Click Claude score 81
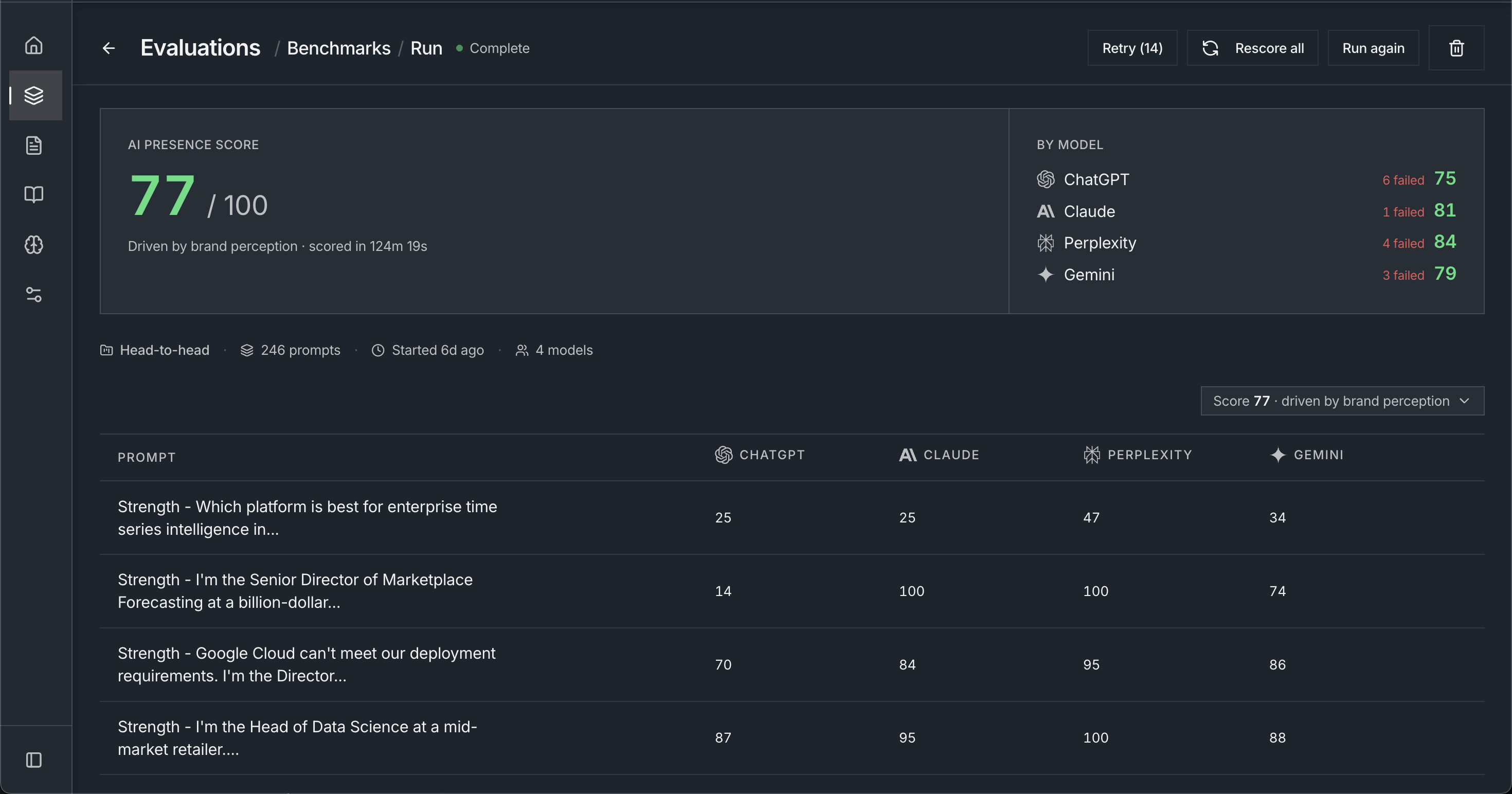The image size is (1512, 794). click(x=1445, y=210)
